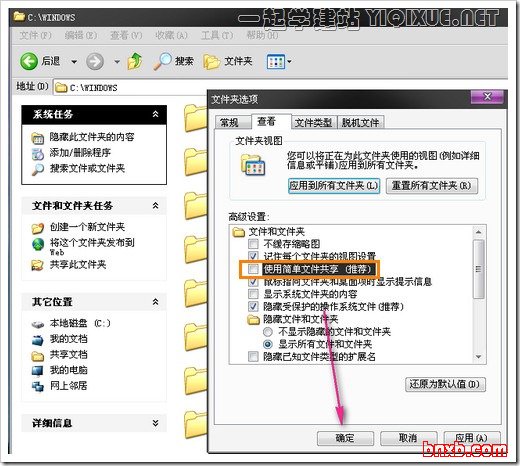Click the 我的电脑 link
Screen dimensions: 520x466
coord(69,370)
